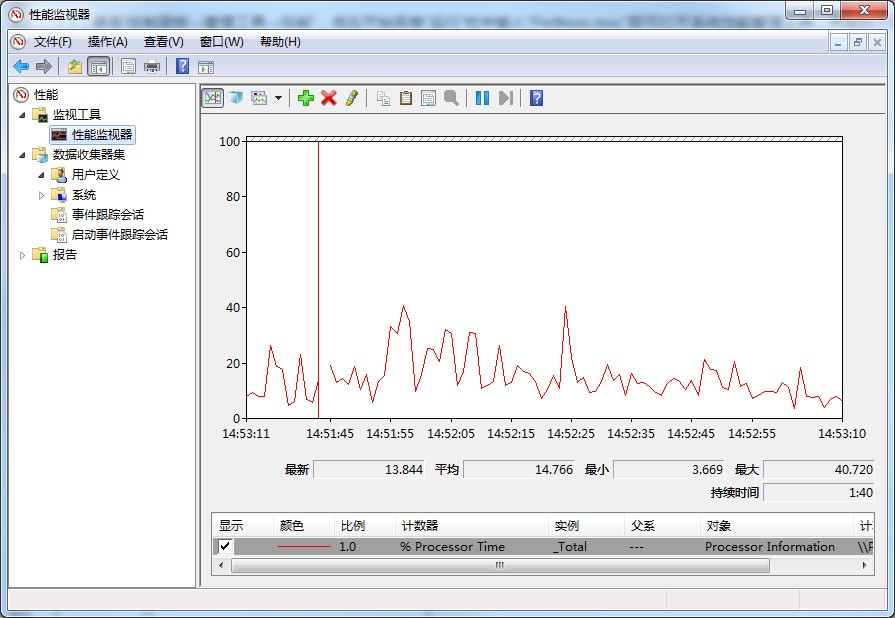
Task: Collapse the 数据收集器集 node arrow
Action: (22, 155)
